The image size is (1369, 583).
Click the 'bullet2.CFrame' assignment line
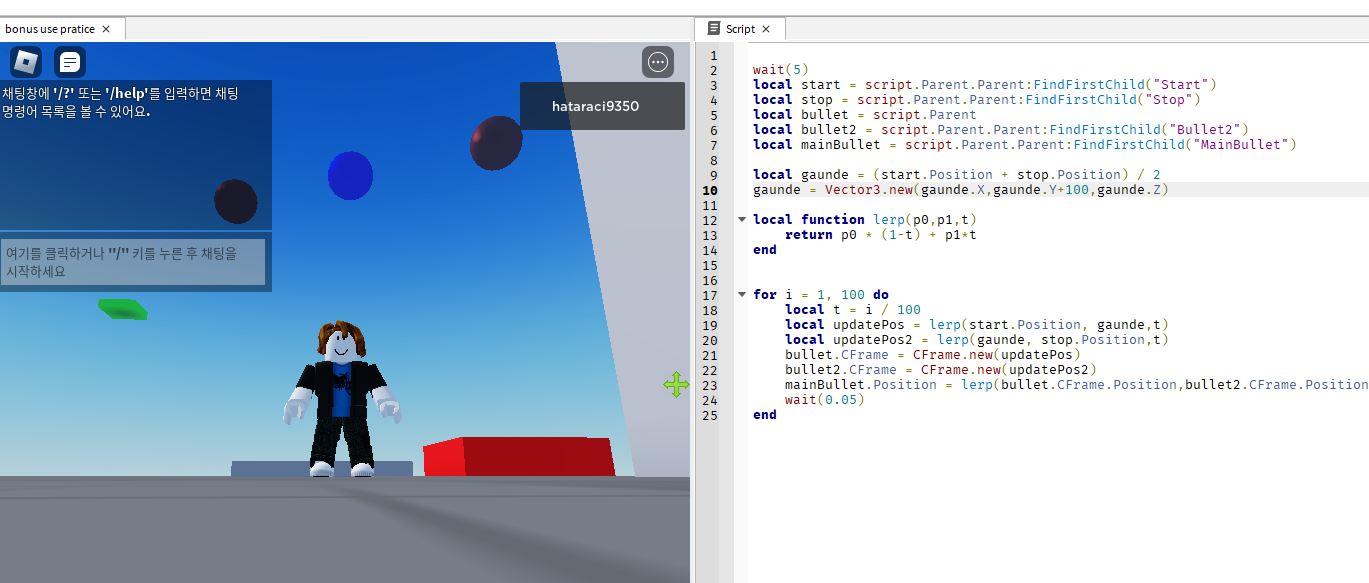(941, 370)
